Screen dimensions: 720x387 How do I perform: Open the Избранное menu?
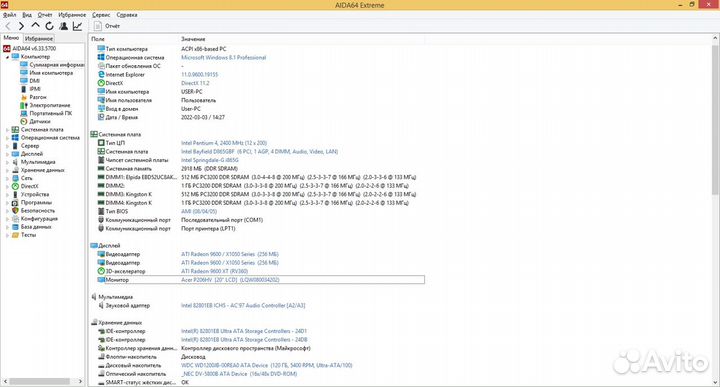[72, 15]
